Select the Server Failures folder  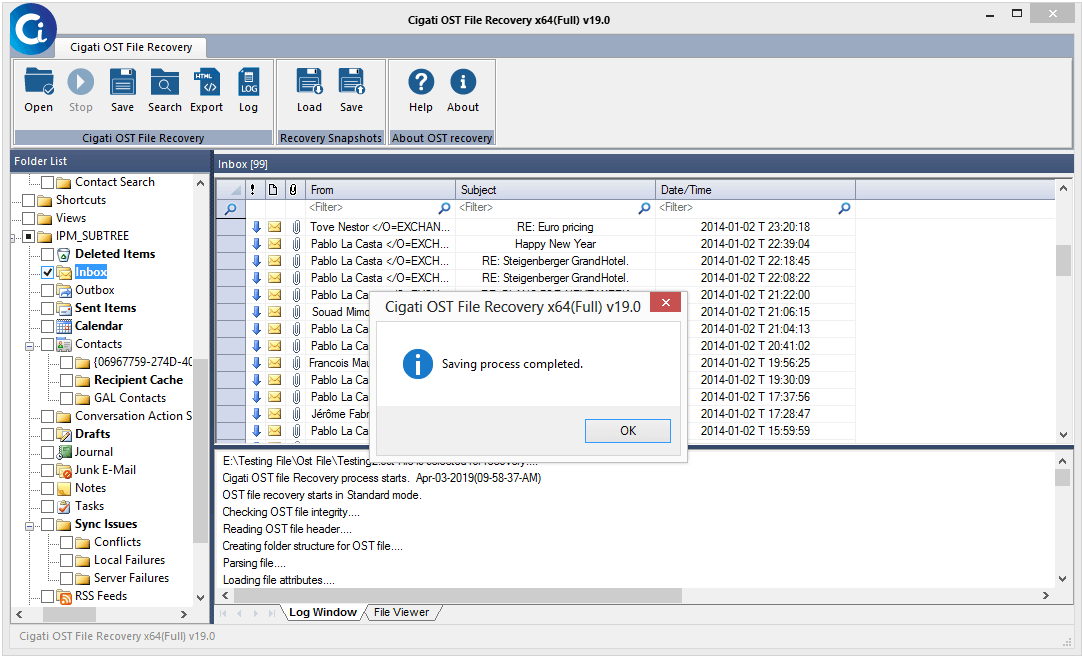(131, 578)
